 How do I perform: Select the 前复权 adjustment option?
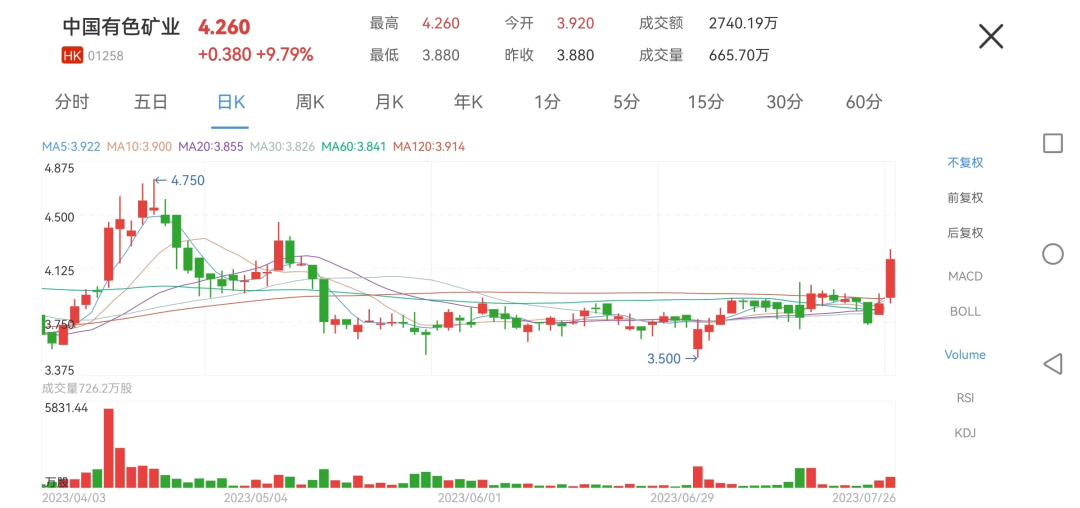[965, 198]
